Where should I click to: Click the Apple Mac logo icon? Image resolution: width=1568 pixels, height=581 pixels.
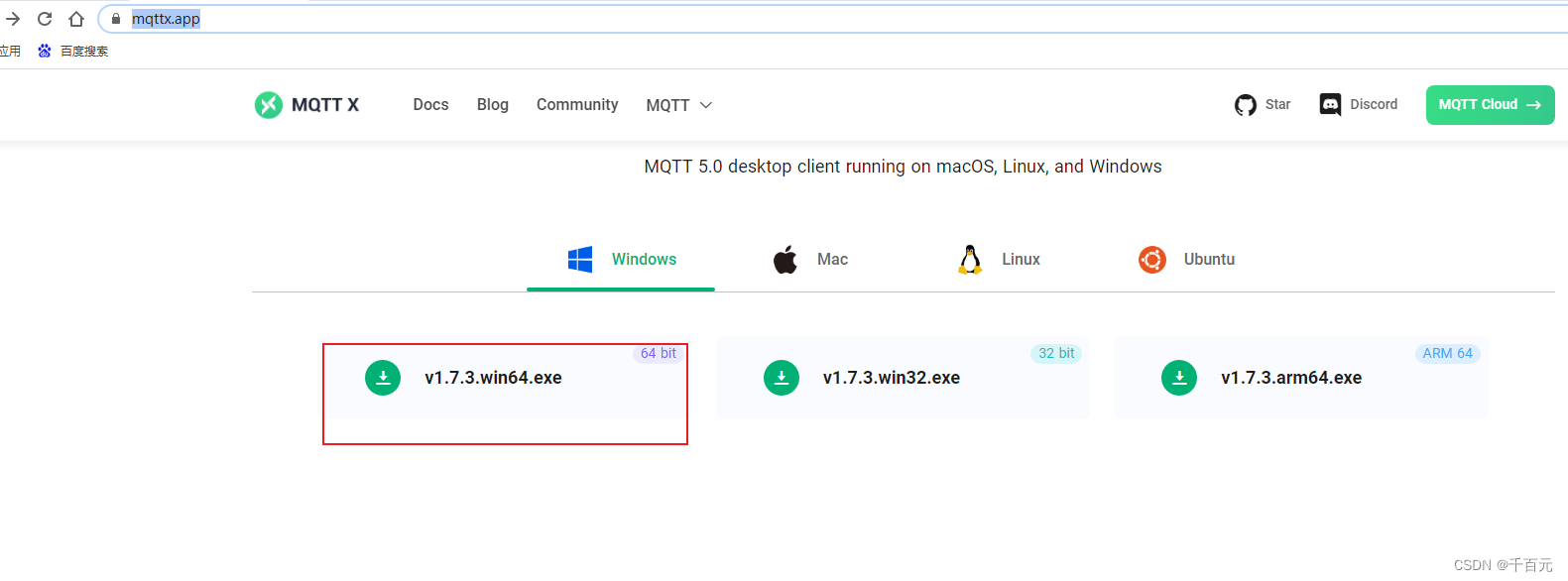(x=785, y=260)
